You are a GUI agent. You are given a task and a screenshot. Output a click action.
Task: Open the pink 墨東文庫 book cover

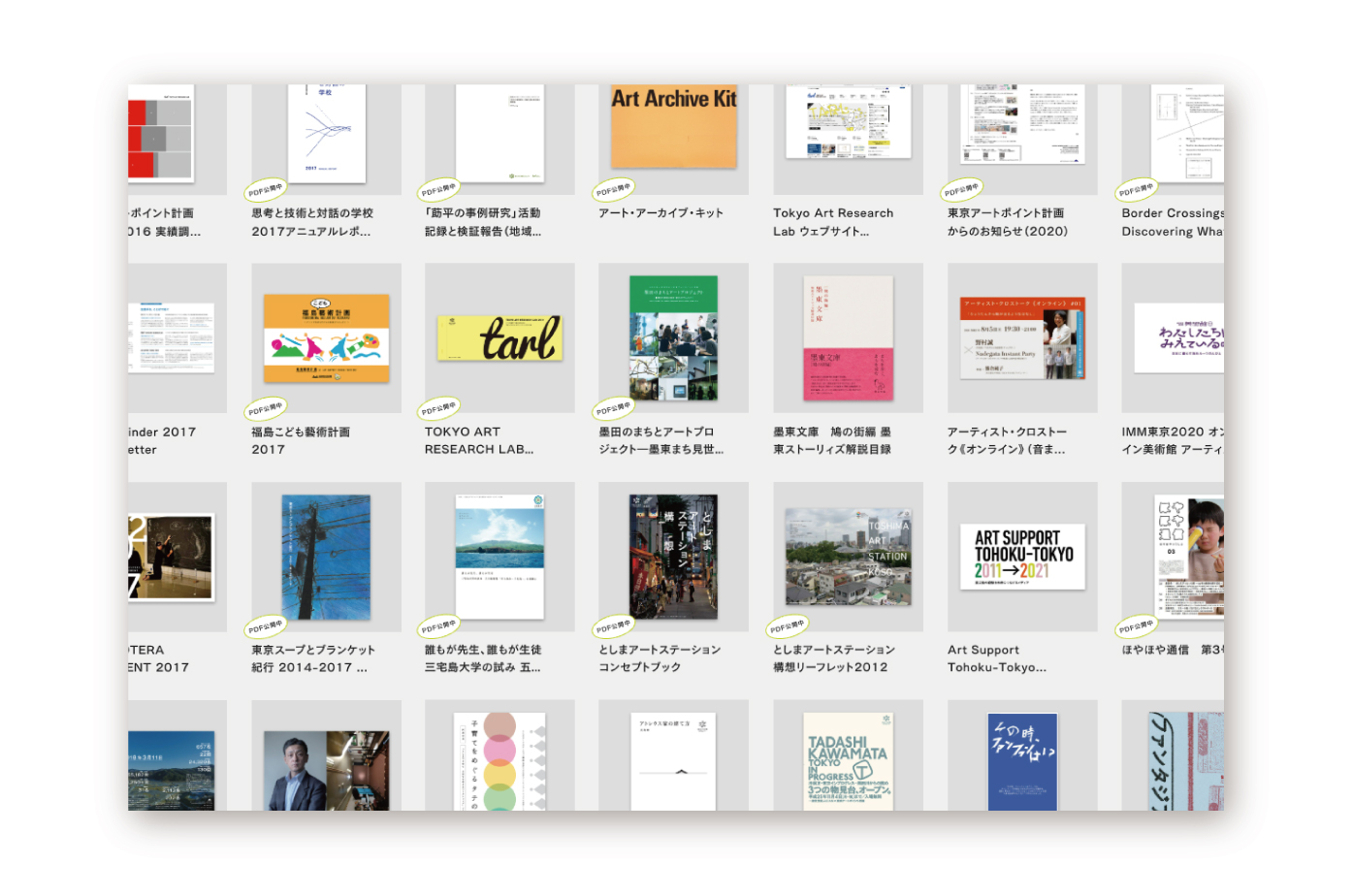click(848, 338)
